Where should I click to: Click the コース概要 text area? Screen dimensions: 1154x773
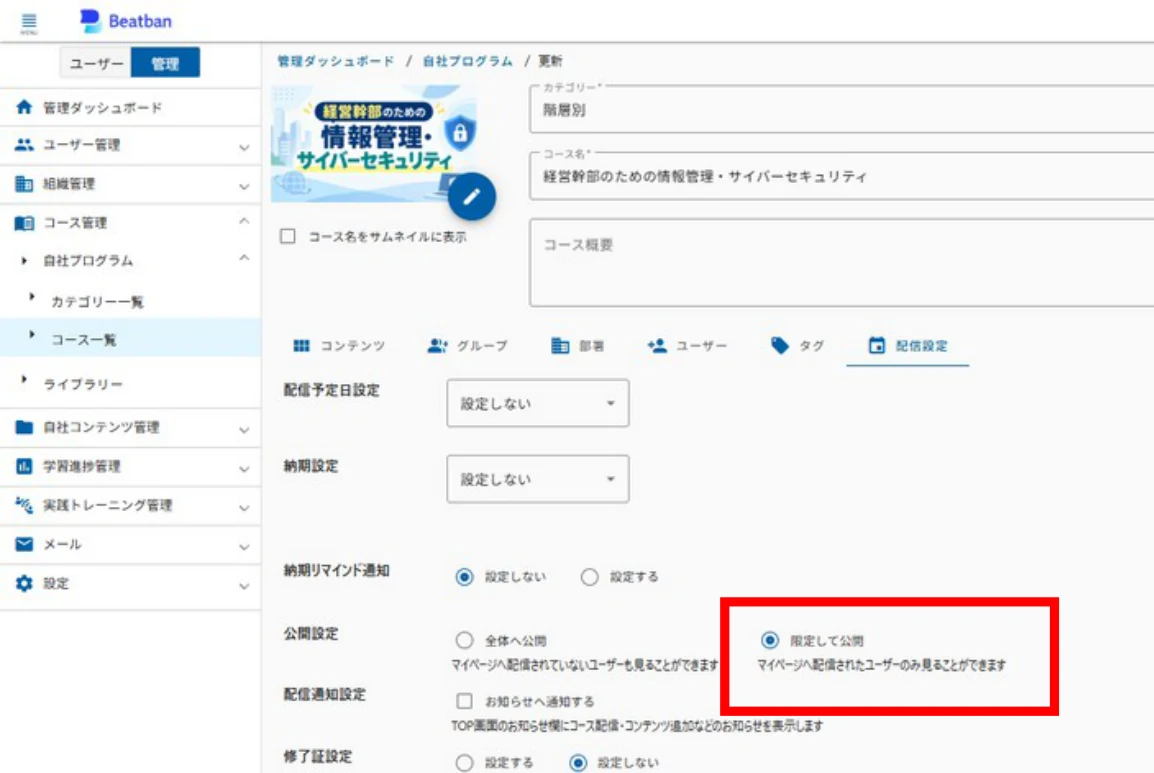(x=841, y=262)
